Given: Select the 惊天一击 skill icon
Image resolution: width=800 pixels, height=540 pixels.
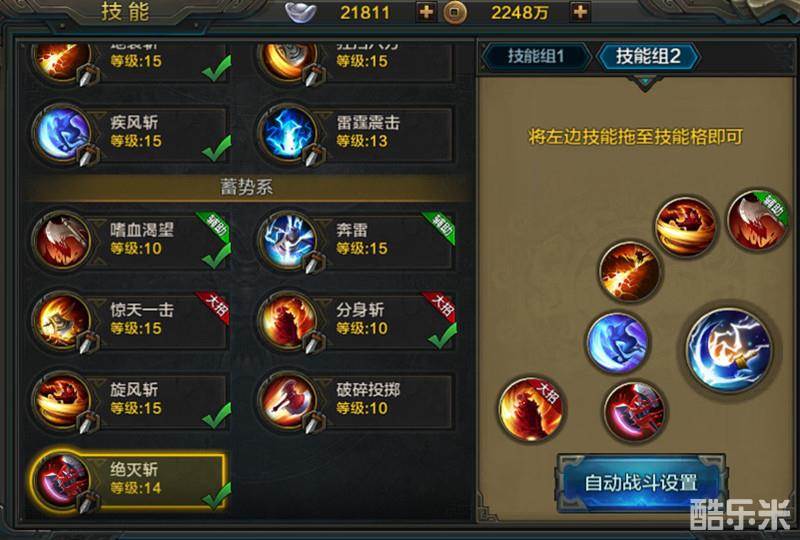Looking at the screenshot, I should coord(62,322).
